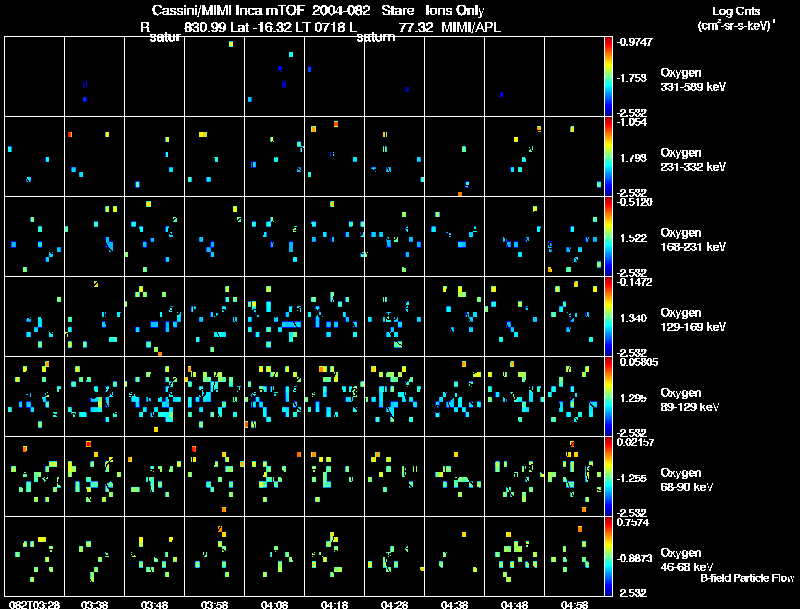Image resolution: width=800 pixels, height=609 pixels.
Task: Click the '1.798' colorbar value
Action: [x=633, y=158]
